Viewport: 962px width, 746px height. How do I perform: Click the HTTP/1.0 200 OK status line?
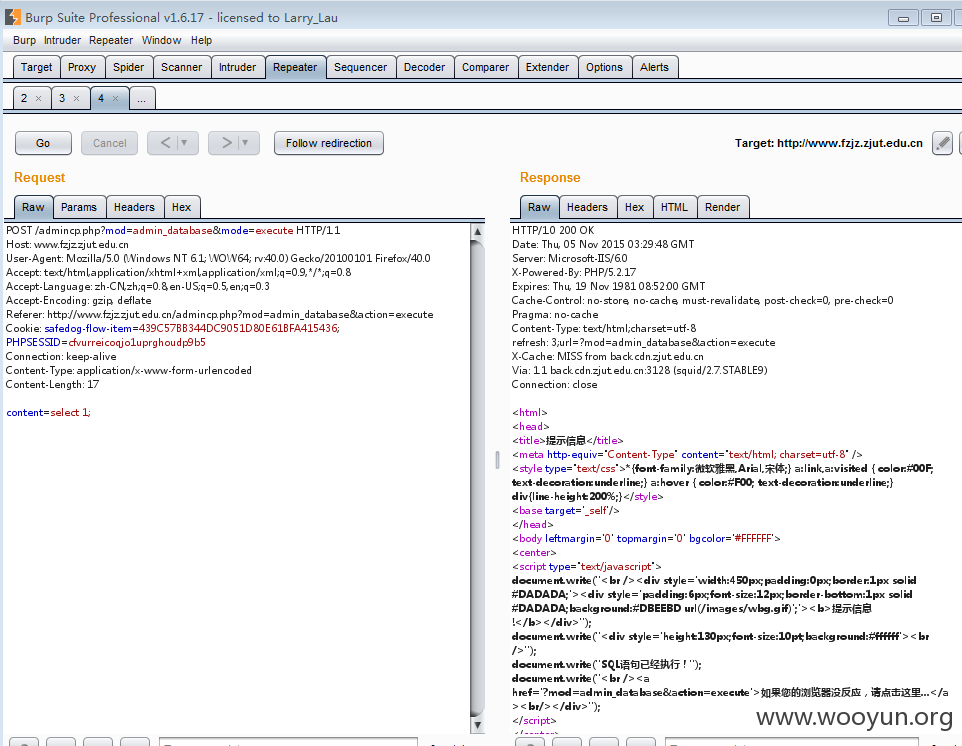pyautogui.click(x=553, y=231)
